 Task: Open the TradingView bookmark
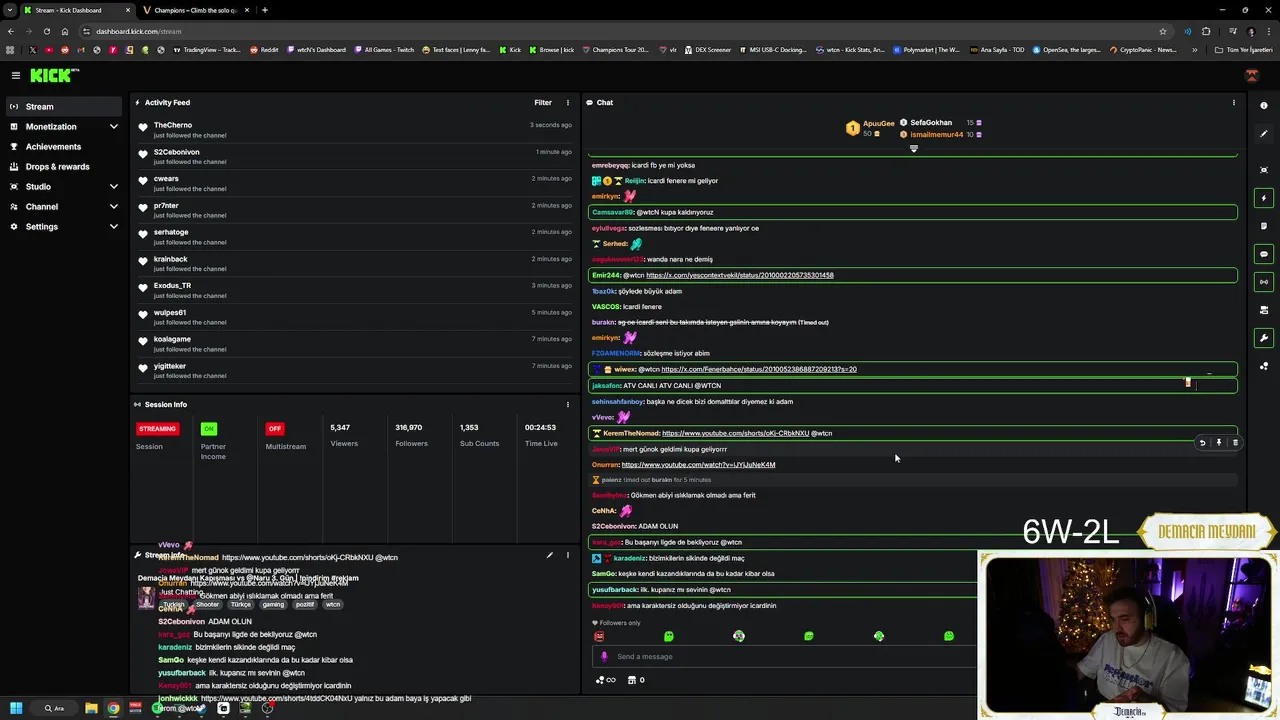point(207,50)
